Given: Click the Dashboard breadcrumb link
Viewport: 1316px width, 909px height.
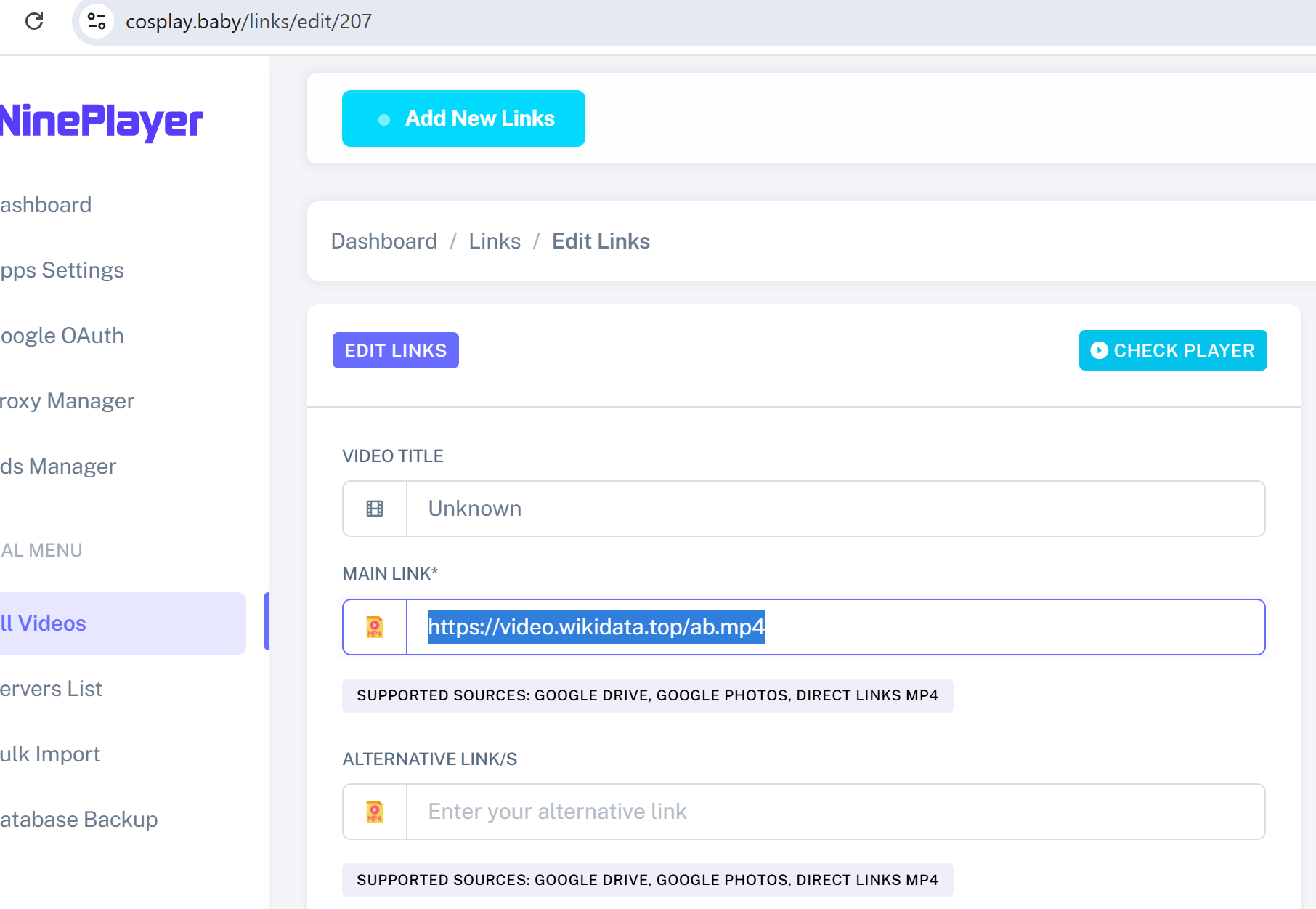Looking at the screenshot, I should click(384, 241).
